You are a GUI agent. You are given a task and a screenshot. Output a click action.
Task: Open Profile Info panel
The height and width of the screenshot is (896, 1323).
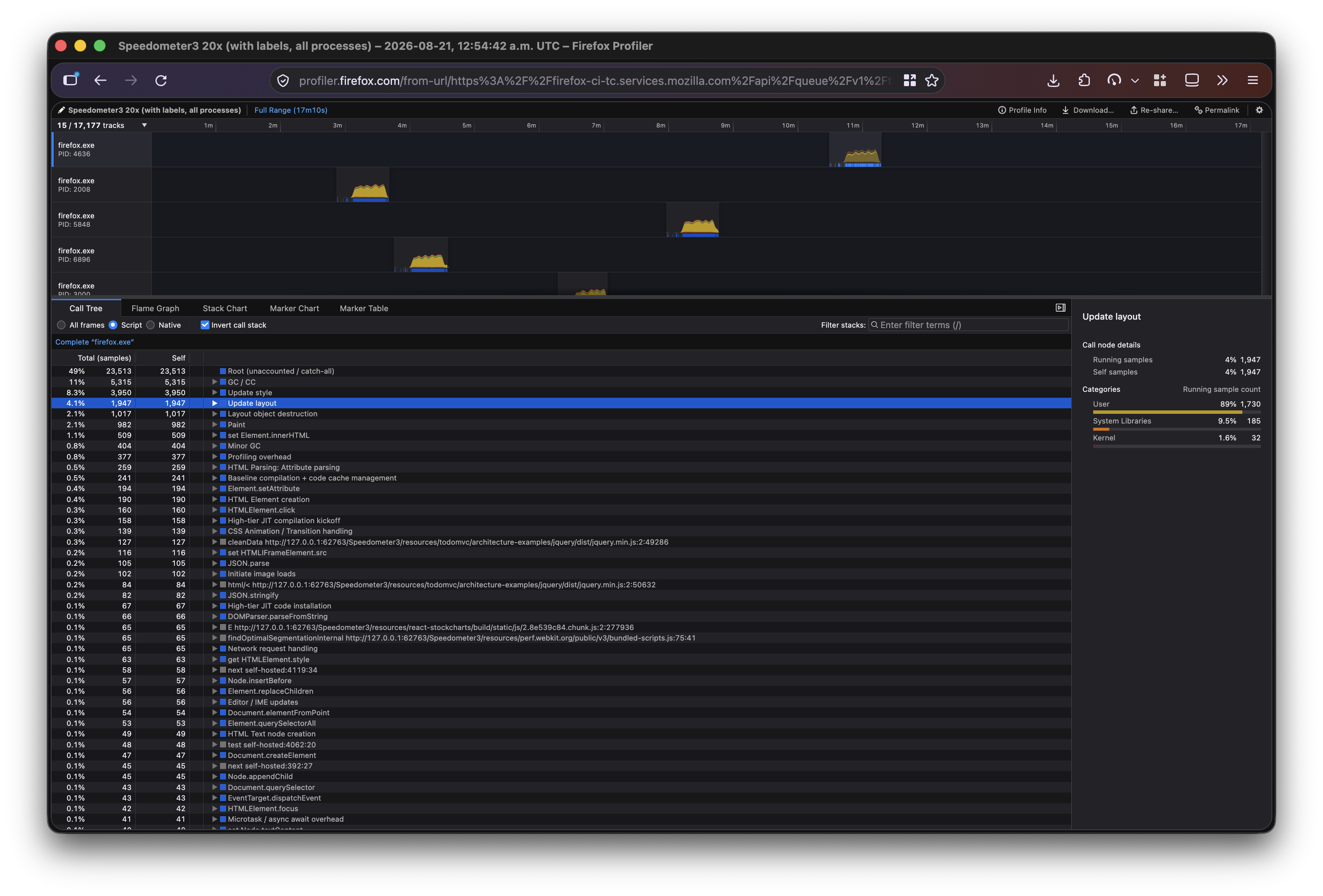click(x=1022, y=110)
